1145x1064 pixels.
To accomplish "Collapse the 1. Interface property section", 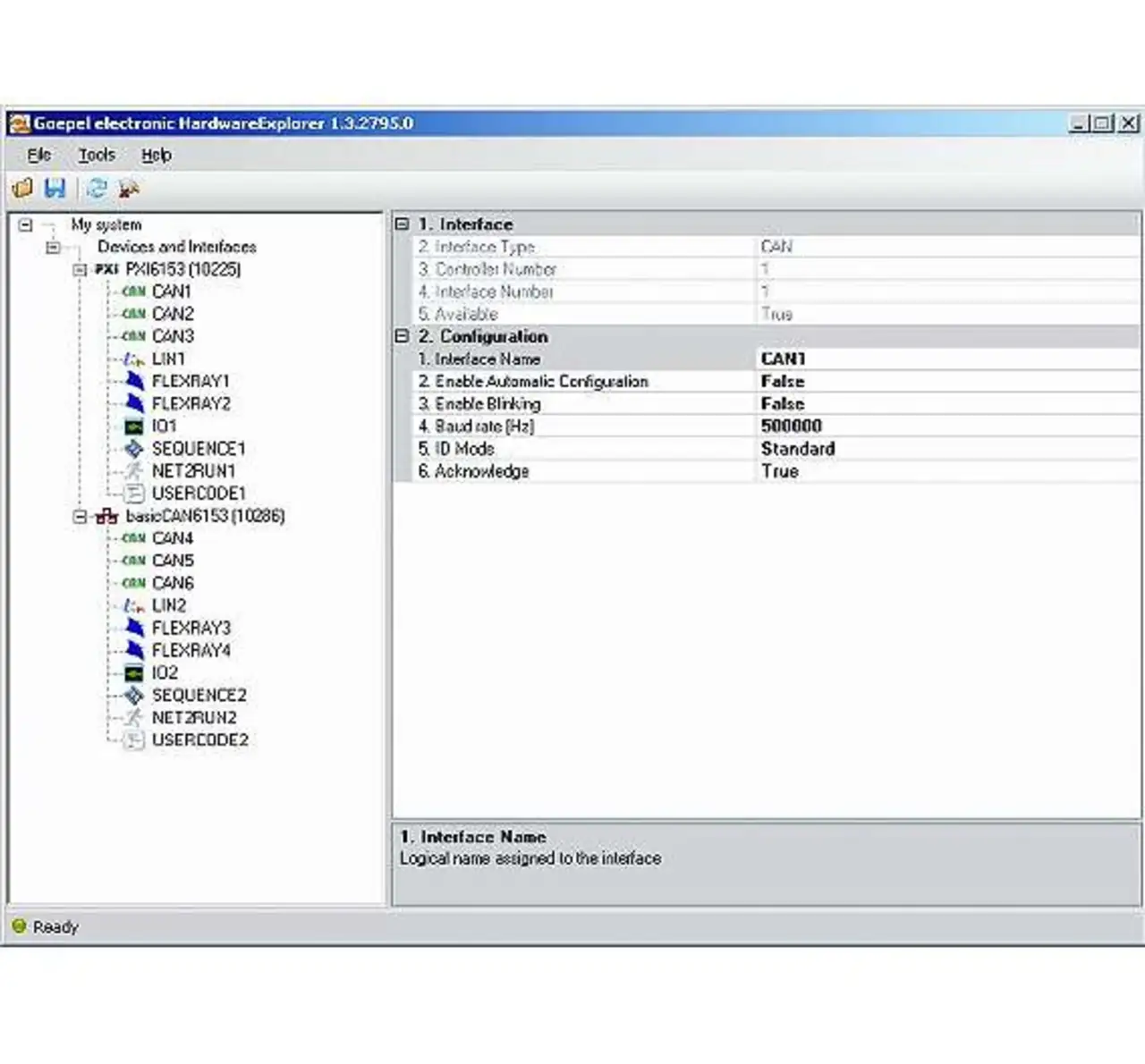I will coord(402,224).
